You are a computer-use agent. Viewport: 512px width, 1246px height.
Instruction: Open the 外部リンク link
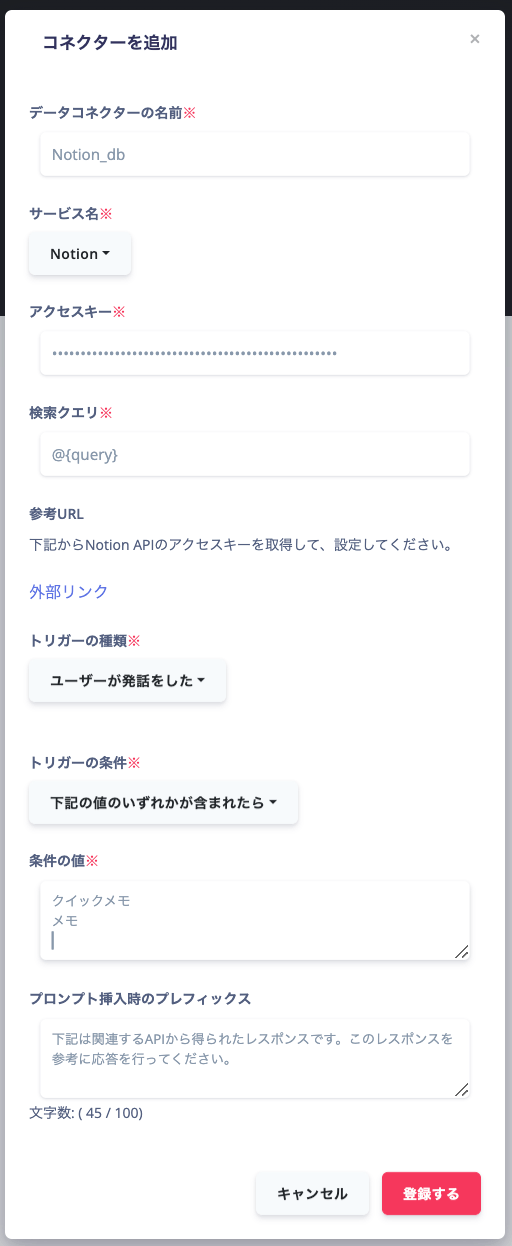[69, 591]
